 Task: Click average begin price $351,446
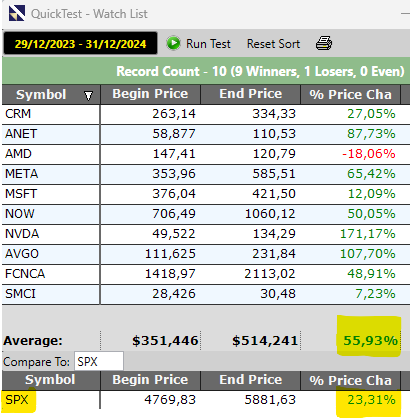tap(165, 341)
